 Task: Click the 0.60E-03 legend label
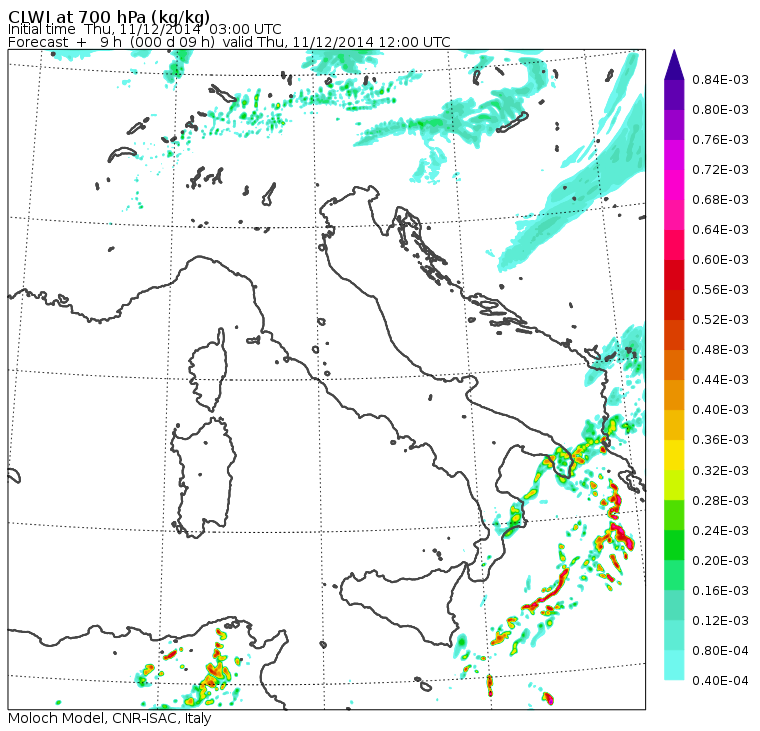coord(720,260)
